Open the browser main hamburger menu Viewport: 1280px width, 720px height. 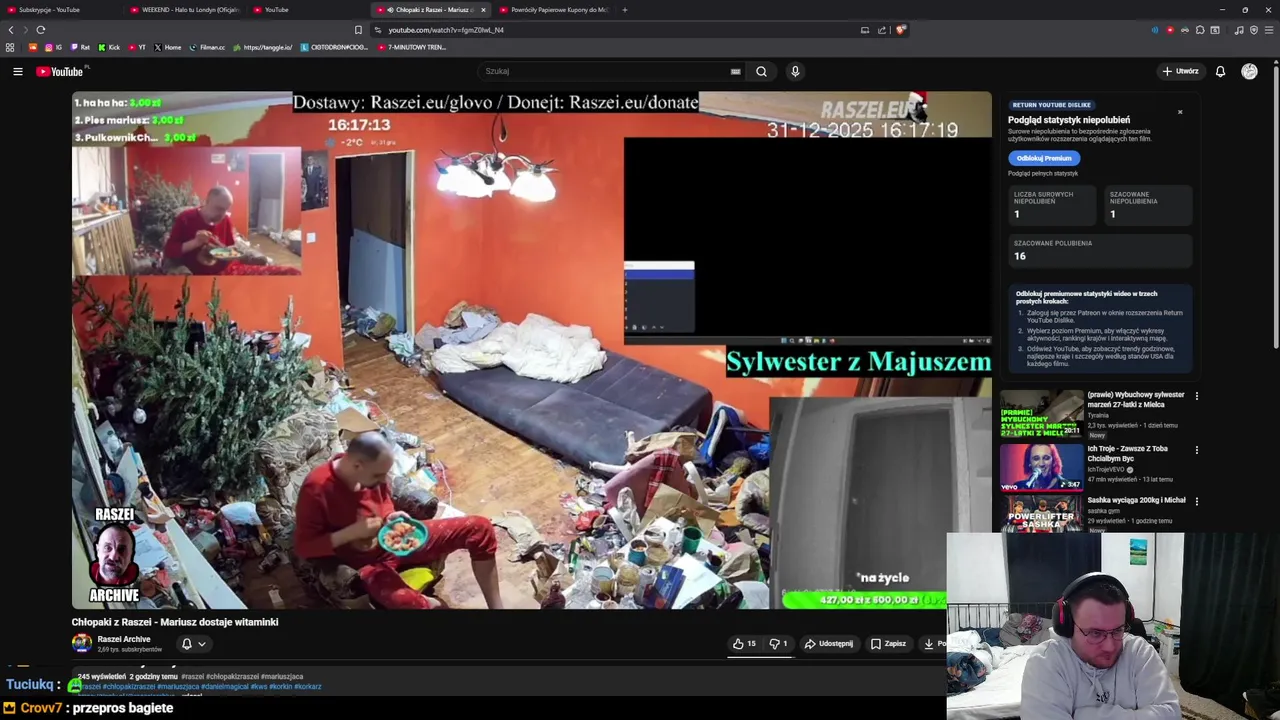1269,30
